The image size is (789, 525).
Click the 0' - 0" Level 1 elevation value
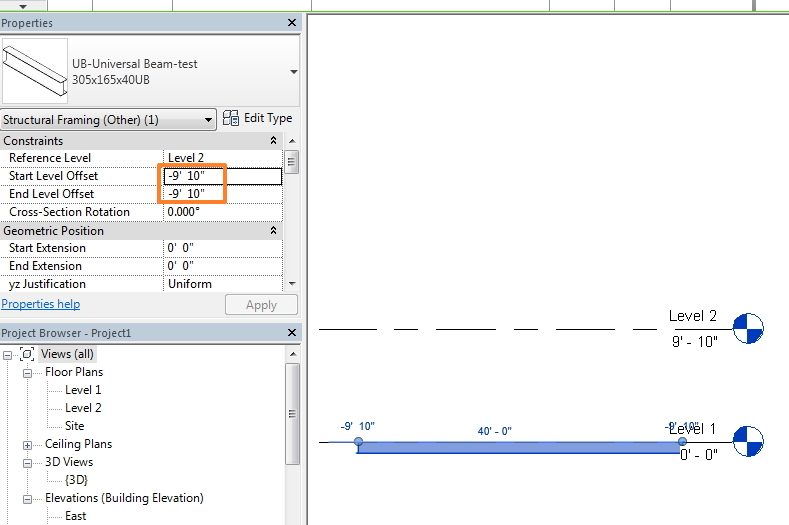(x=699, y=455)
